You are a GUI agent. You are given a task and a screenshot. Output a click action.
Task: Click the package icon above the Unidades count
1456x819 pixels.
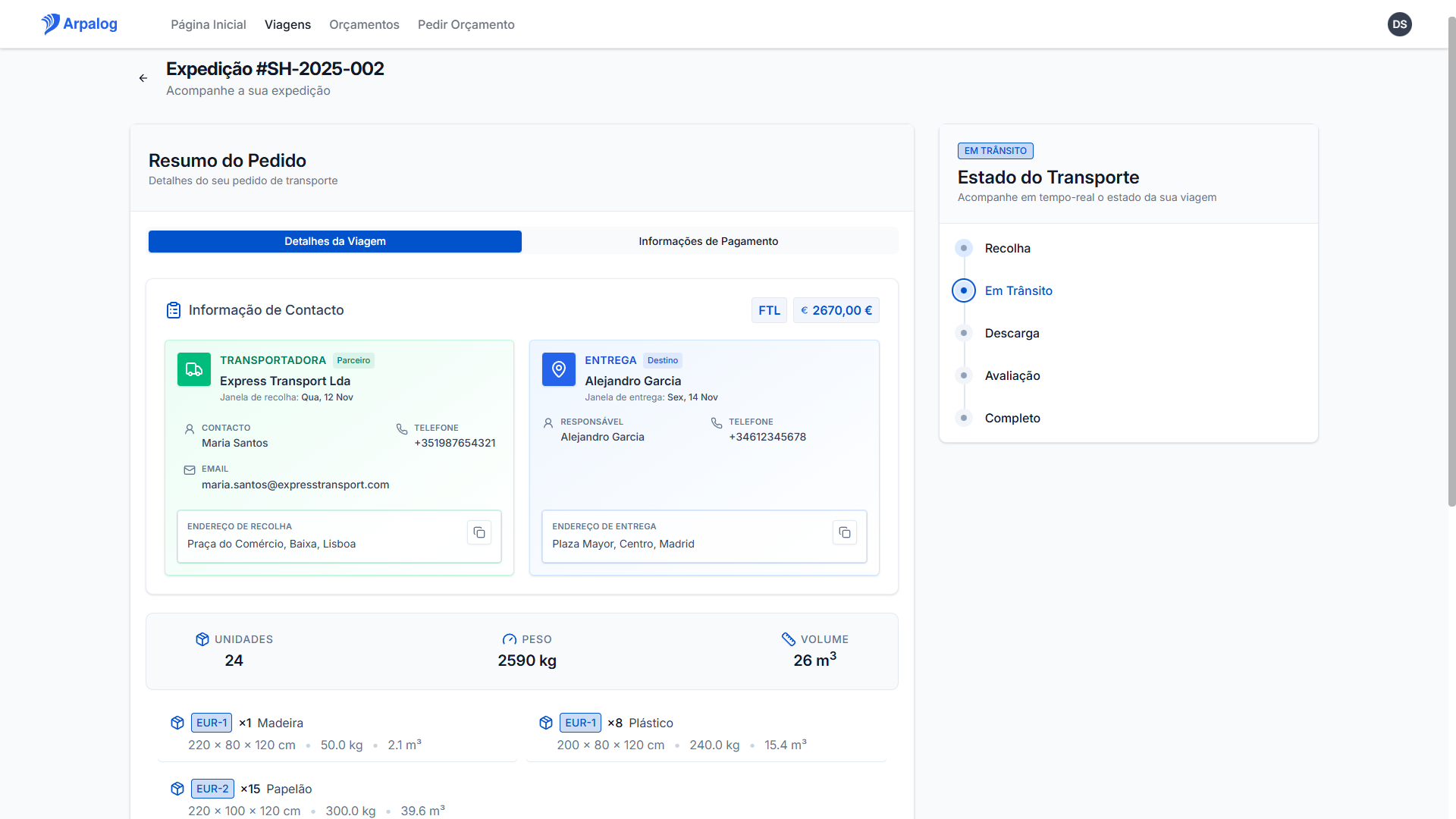(x=202, y=639)
